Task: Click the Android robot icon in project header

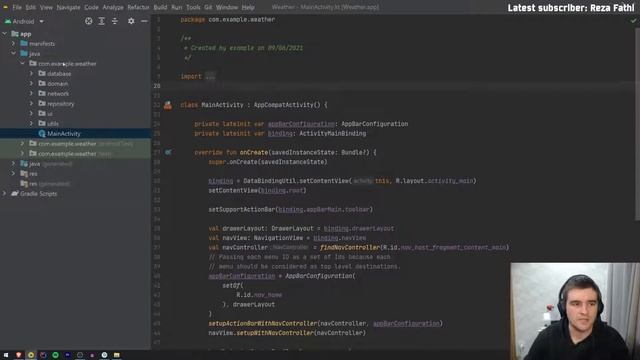Action: tap(8, 21)
